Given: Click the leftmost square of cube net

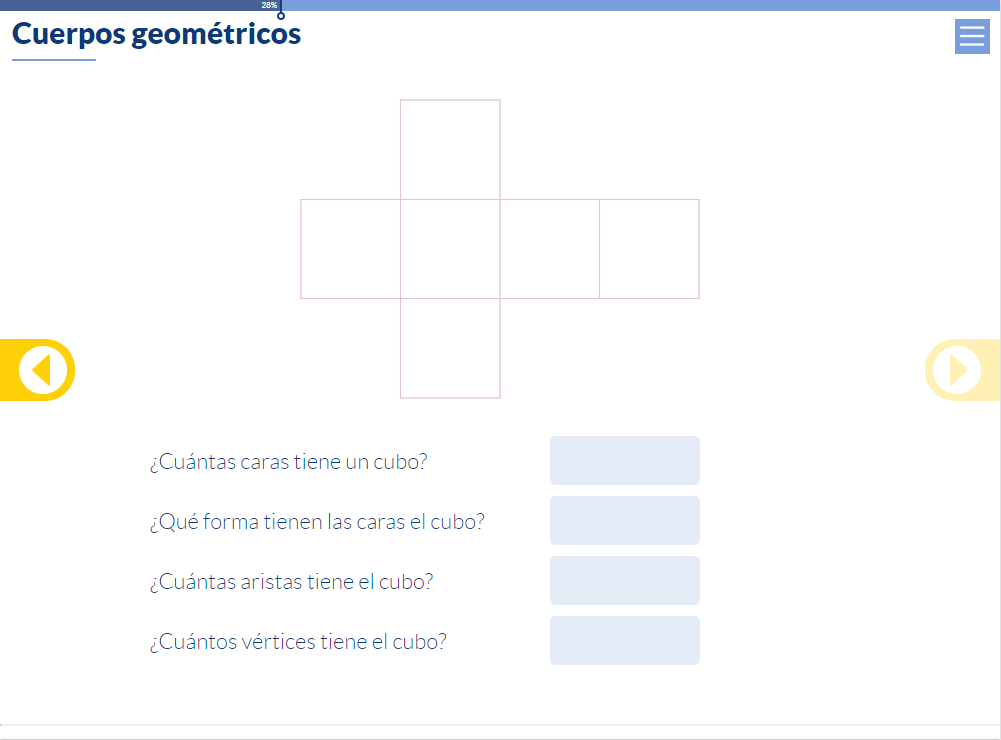Looking at the screenshot, I should coord(350,249).
